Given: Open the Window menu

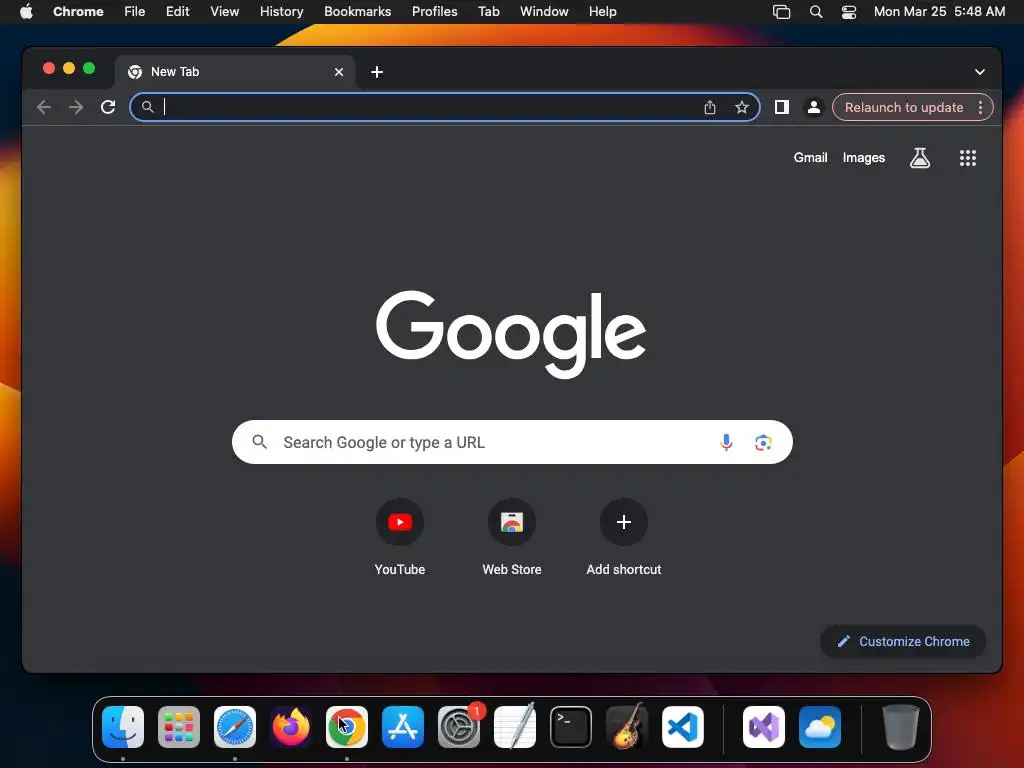Looking at the screenshot, I should pos(544,12).
